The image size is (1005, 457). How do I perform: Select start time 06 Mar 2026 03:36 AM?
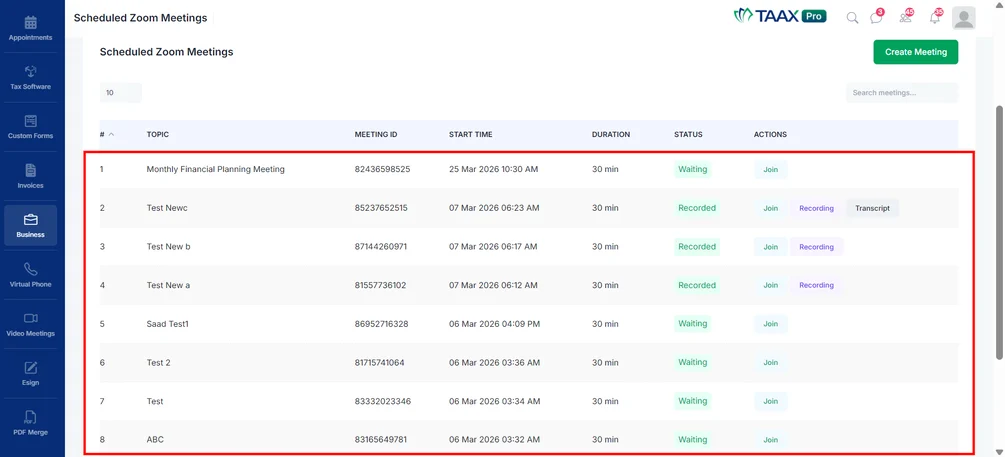point(494,363)
